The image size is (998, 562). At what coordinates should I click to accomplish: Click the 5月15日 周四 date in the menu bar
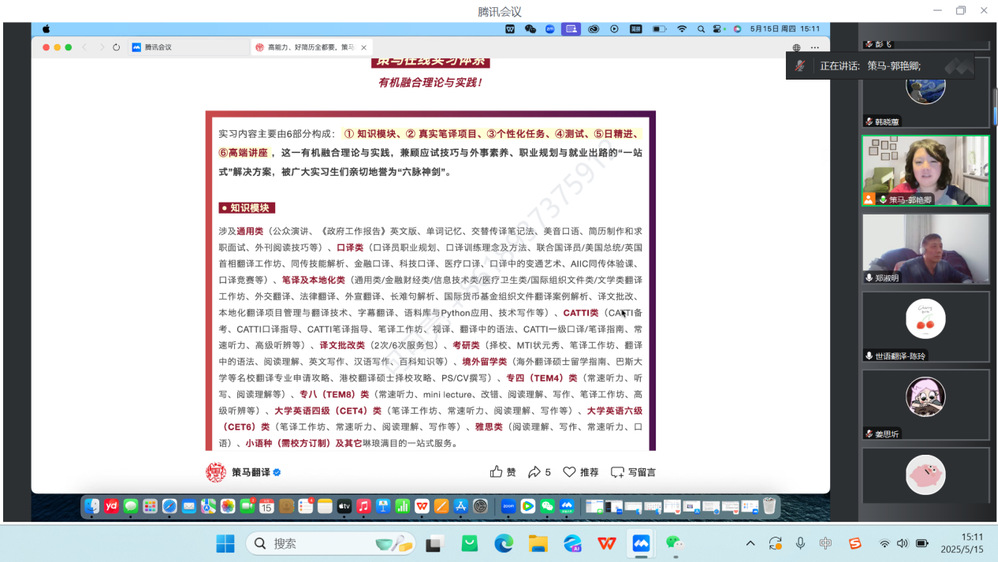[773, 29]
